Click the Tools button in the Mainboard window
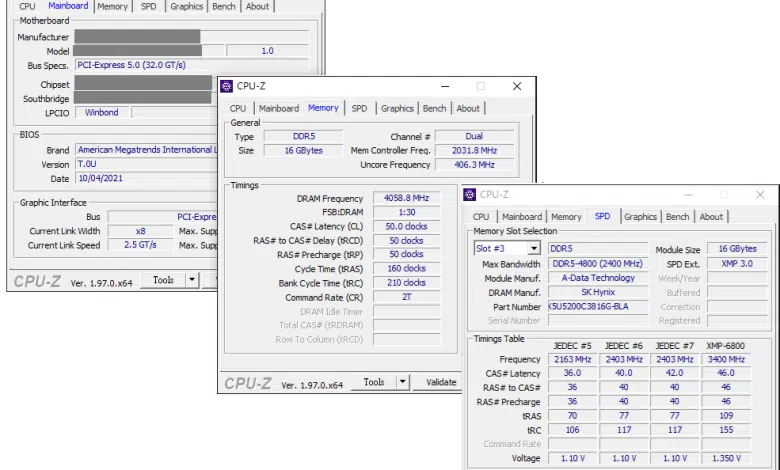Screen dimensions: 780x470 pos(163,280)
